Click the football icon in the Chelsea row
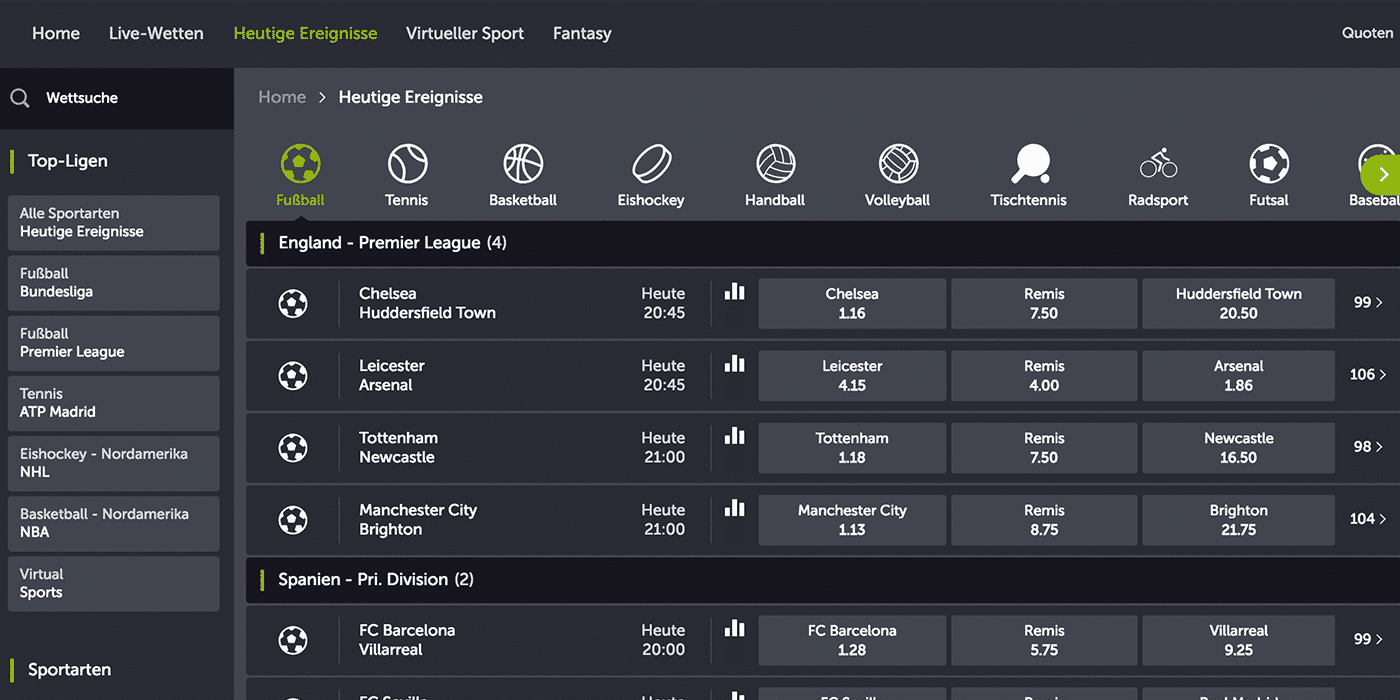The height and width of the screenshot is (700, 1400). click(293, 303)
